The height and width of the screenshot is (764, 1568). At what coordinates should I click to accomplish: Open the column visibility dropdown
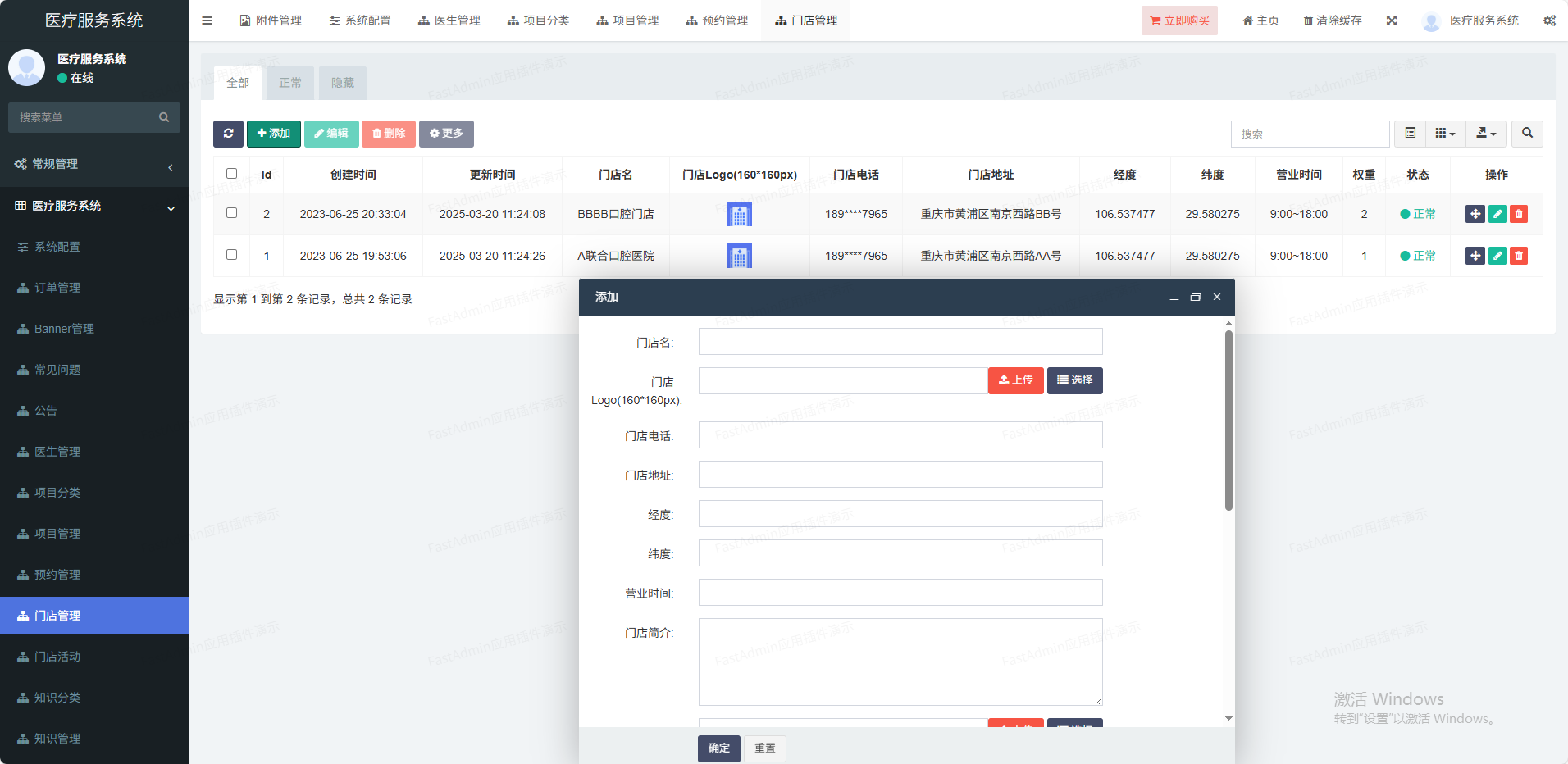click(x=1445, y=134)
